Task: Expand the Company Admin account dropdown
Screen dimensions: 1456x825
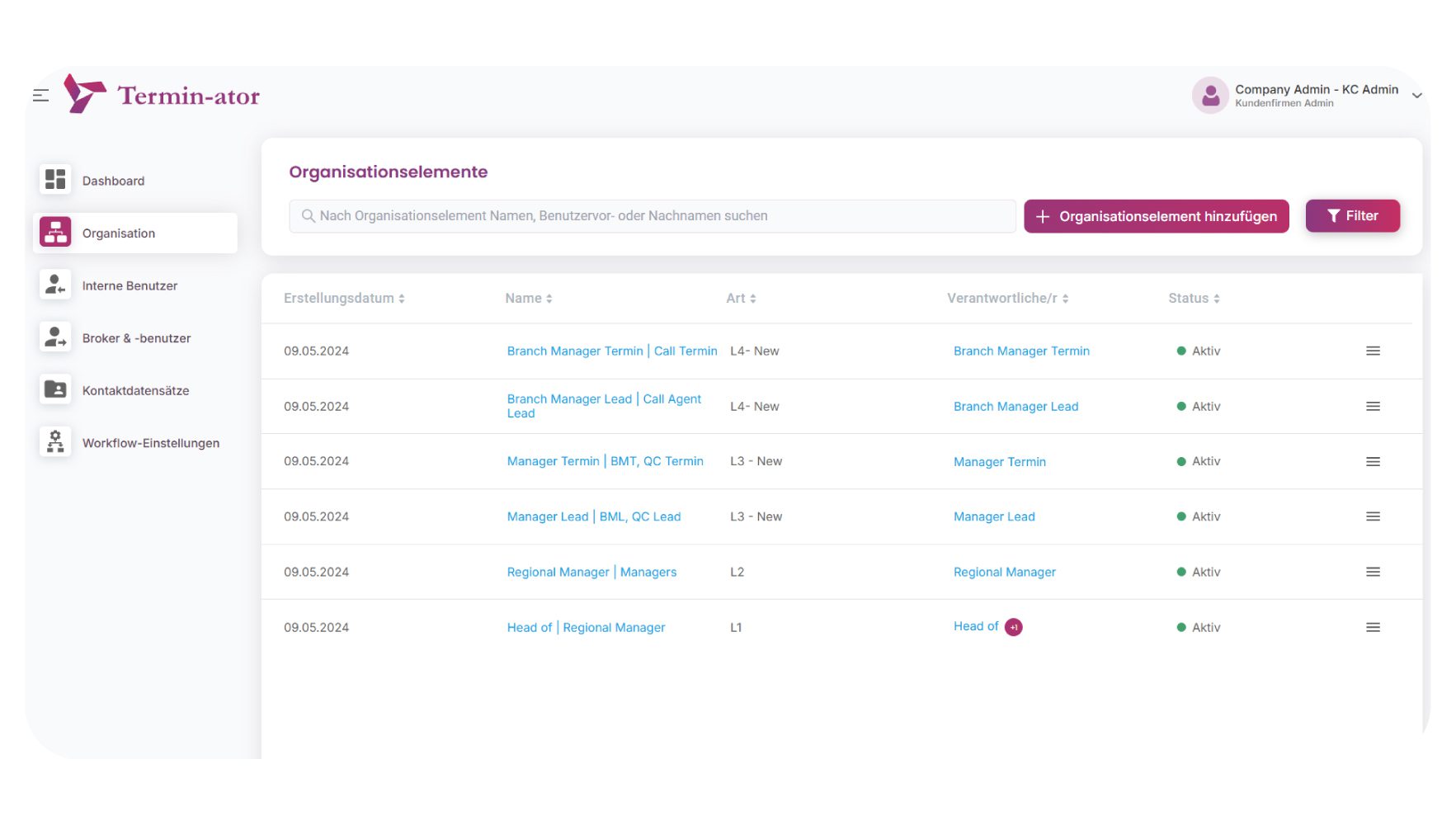Action: tap(1416, 96)
